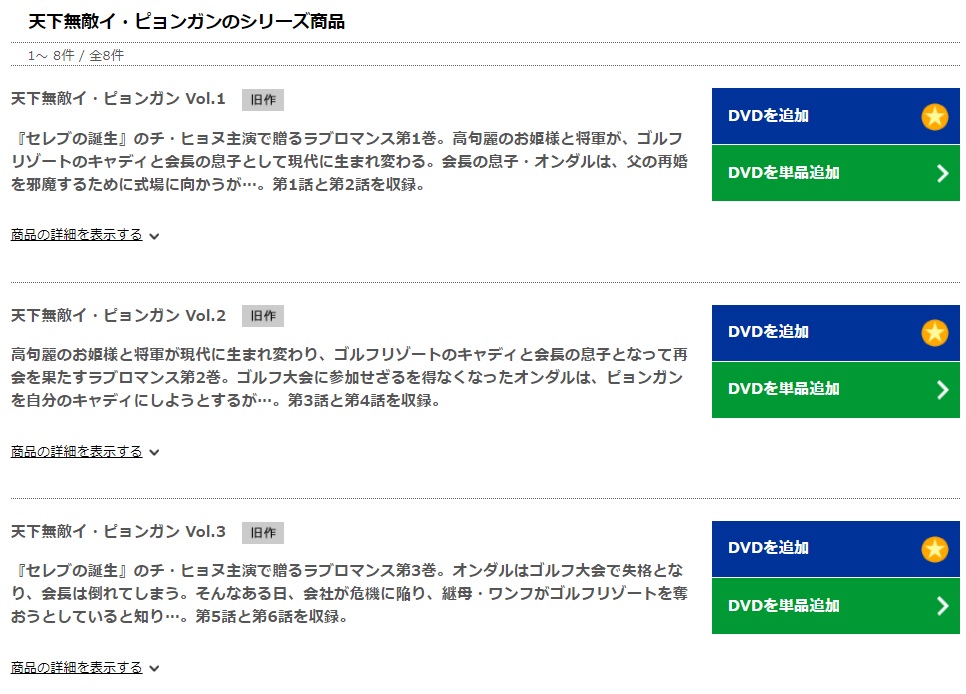
Task: Add Vol.3 DVD with blue DVDを追加 button
Action: [x=835, y=549]
